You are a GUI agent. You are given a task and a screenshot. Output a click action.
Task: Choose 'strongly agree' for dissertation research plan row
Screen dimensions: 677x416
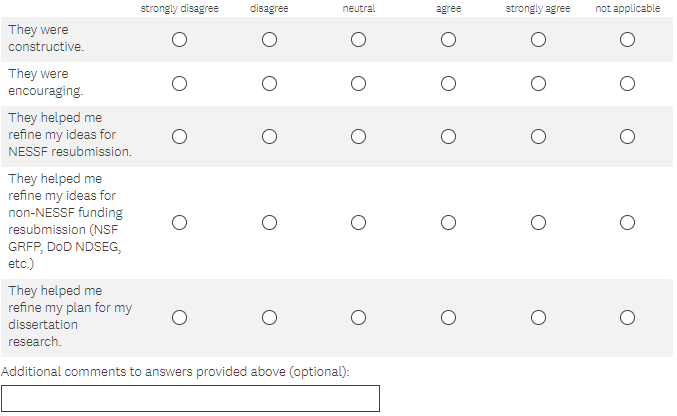click(x=538, y=318)
